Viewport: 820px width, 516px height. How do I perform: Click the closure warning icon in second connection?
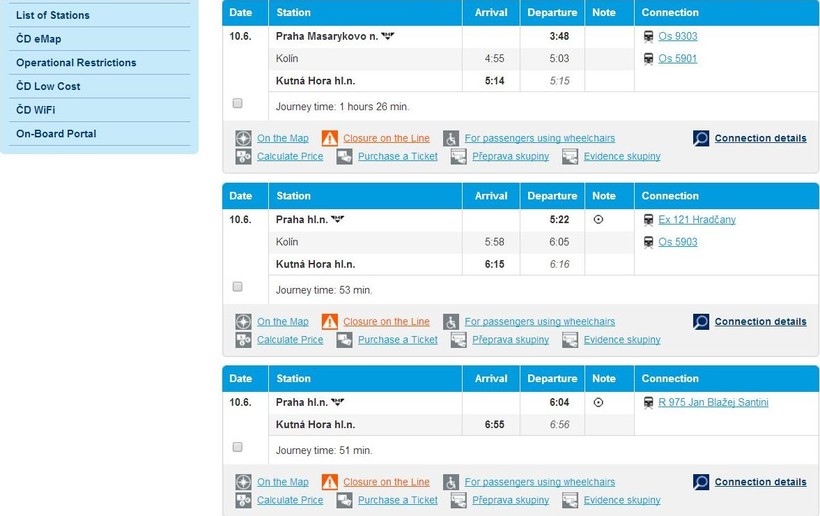329,321
